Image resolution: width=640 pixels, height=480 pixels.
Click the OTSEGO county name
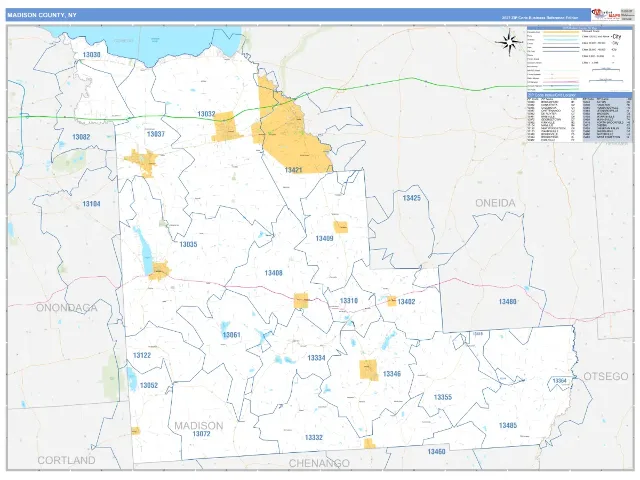(x=606, y=376)
